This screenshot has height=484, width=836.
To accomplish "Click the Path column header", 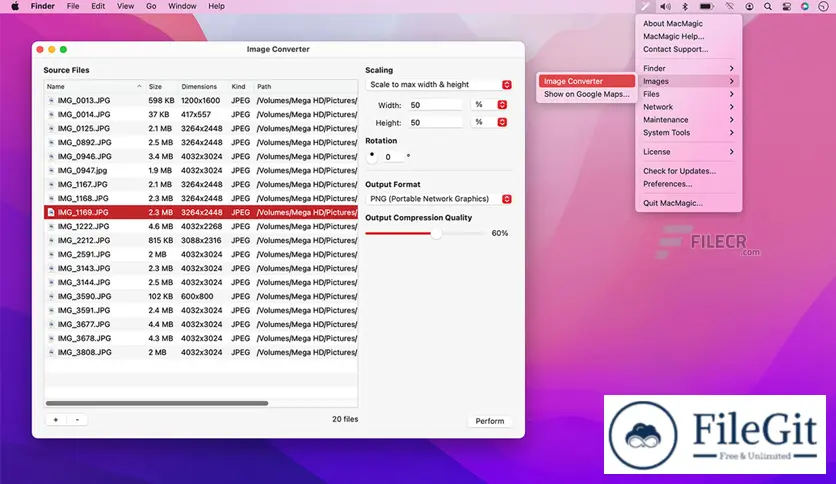I will [x=306, y=86].
